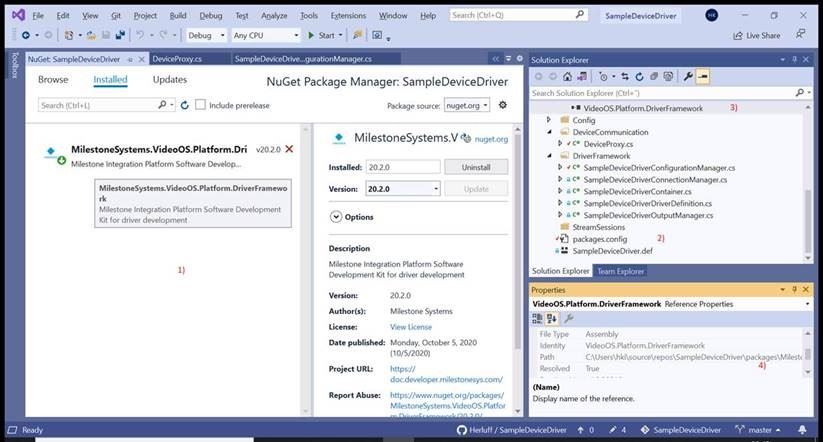This screenshot has width=823, height=442.
Task: Click Property Pages wrench in Properties panel
Action: pos(569,318)
